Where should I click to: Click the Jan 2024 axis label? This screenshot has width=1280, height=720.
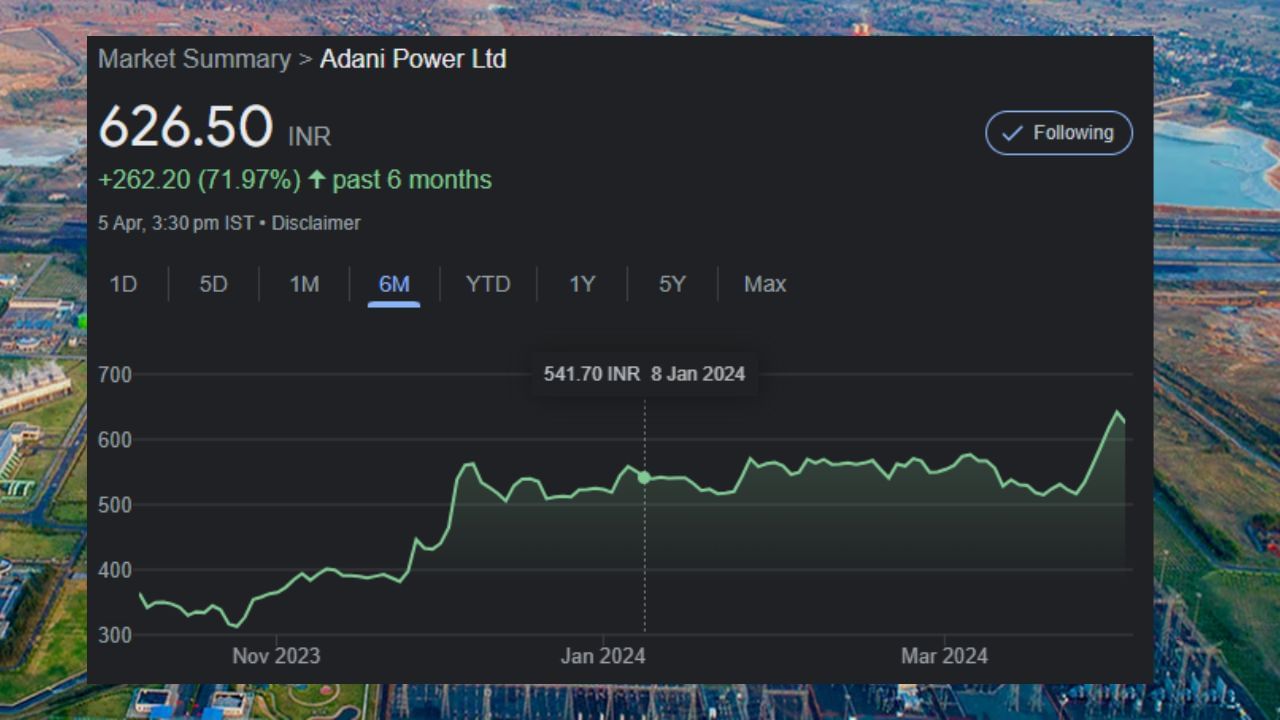(x=603, y=656)
